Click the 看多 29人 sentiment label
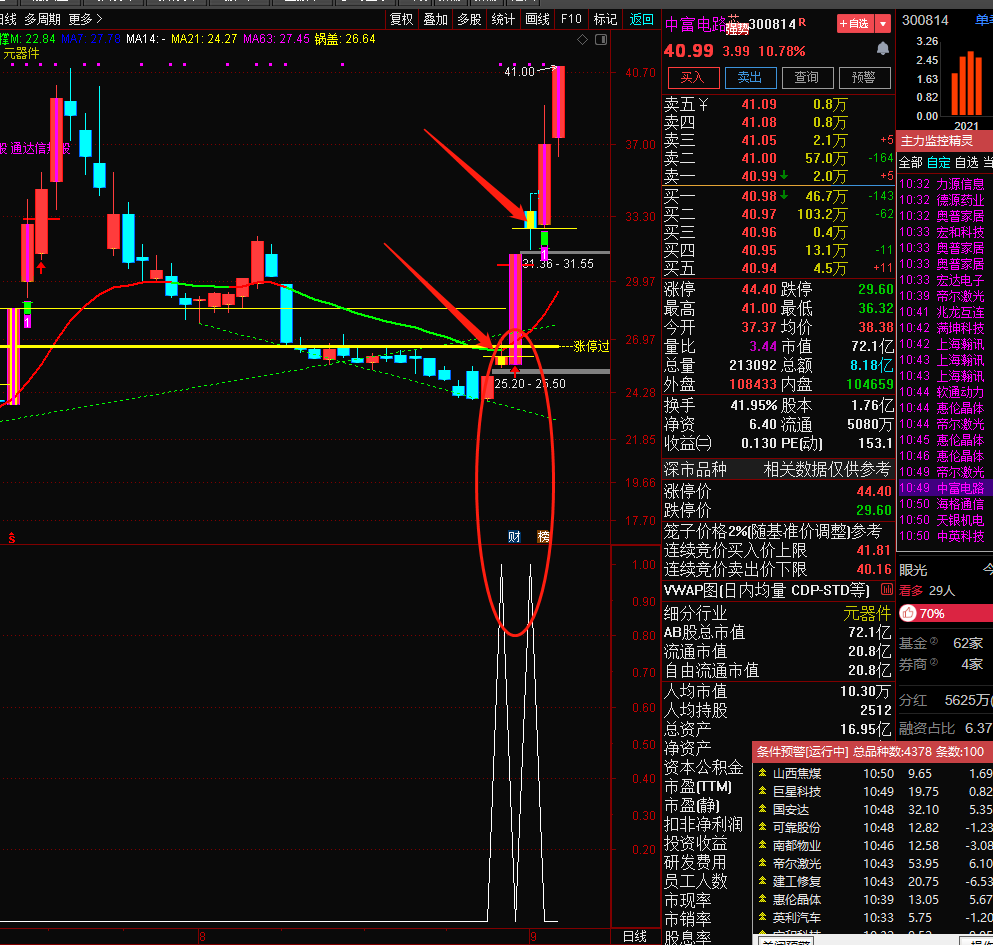Image resolution: width=993 pixels, height=945 pixels. [927, 590]
